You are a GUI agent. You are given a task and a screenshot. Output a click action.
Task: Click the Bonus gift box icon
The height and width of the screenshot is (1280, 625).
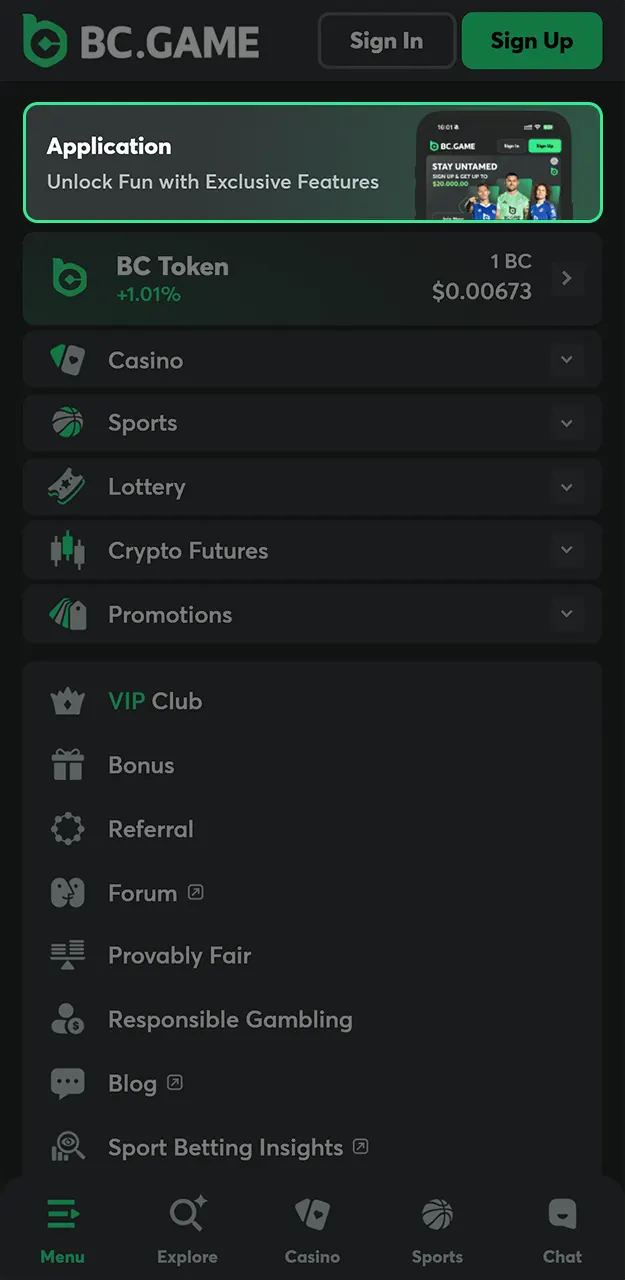pyautogui.click(x=68, y=766)
